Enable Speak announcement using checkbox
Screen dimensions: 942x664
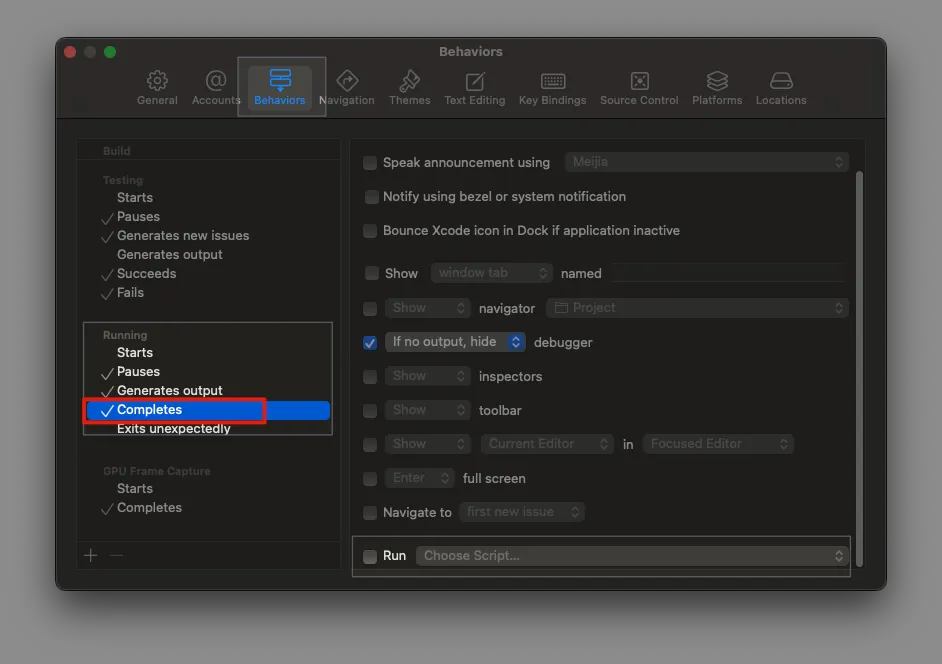371,163
